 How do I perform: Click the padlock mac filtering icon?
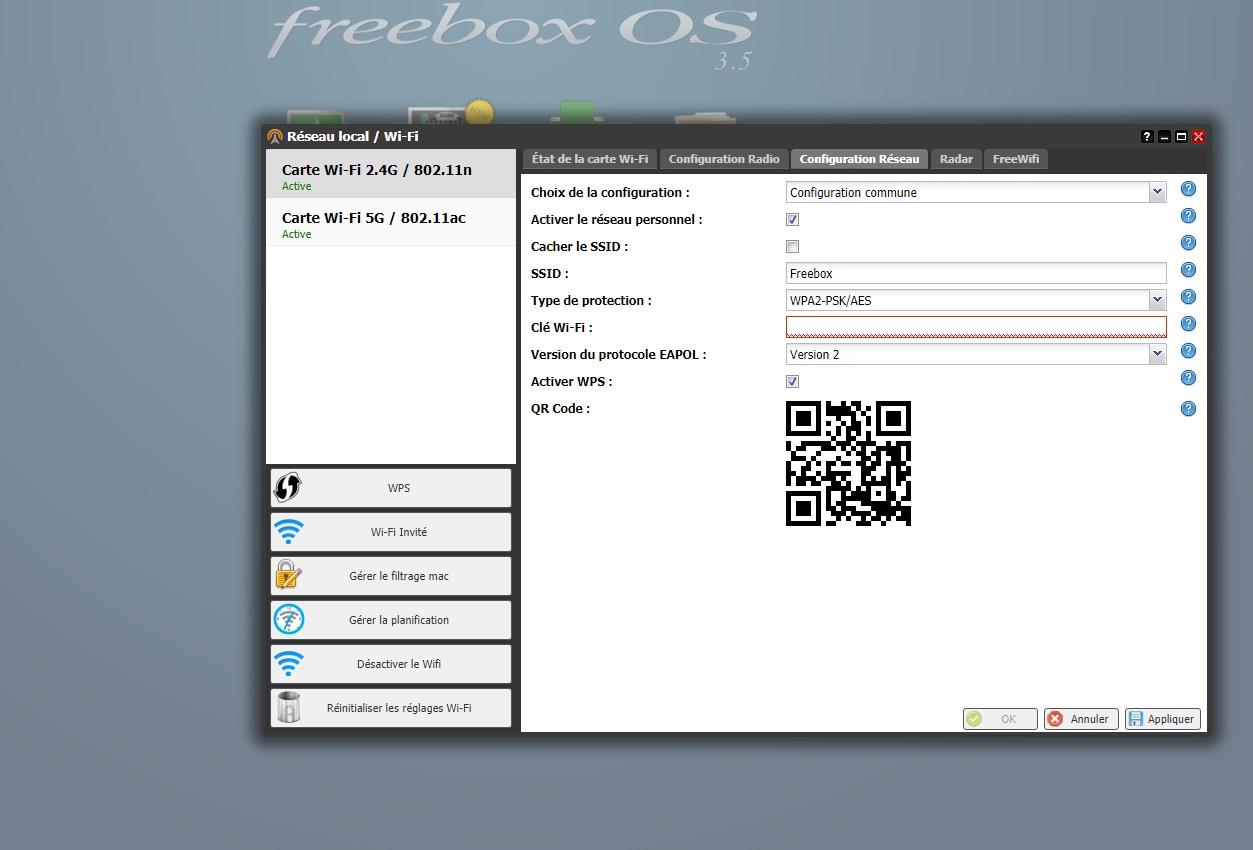[x=288, y=575]
